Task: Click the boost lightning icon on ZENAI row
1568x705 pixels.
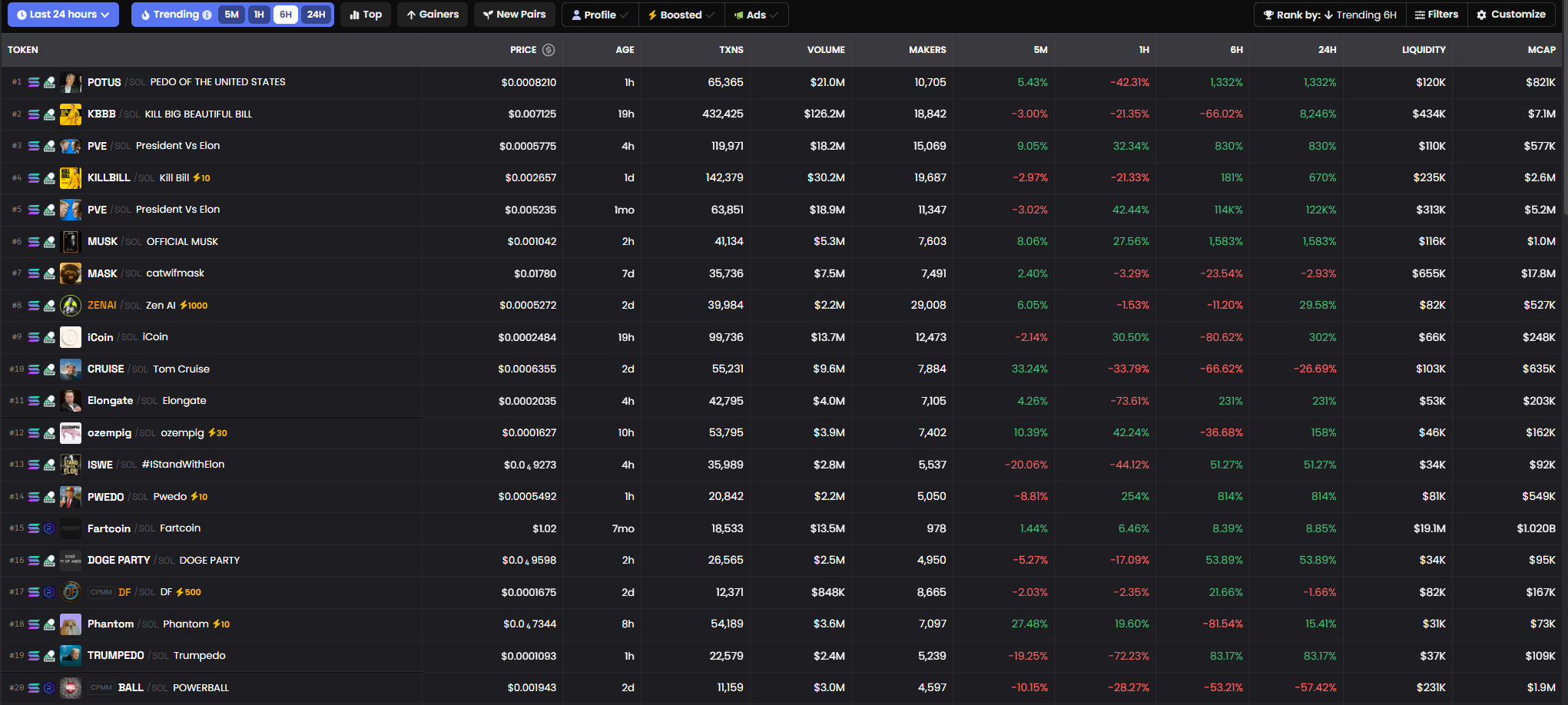Action: (184, 306)
